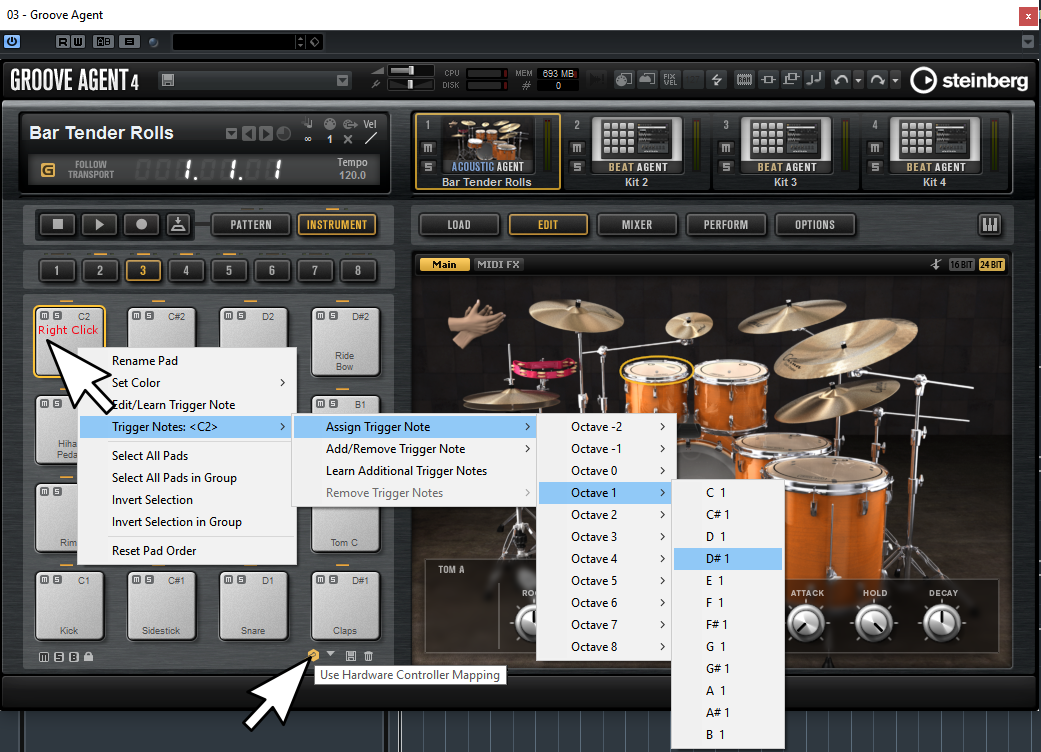Image resolution: width=1041 pixels, height=752 pixels.
Task: Expand the Octave -2 submenu
Action: point(605,427)
